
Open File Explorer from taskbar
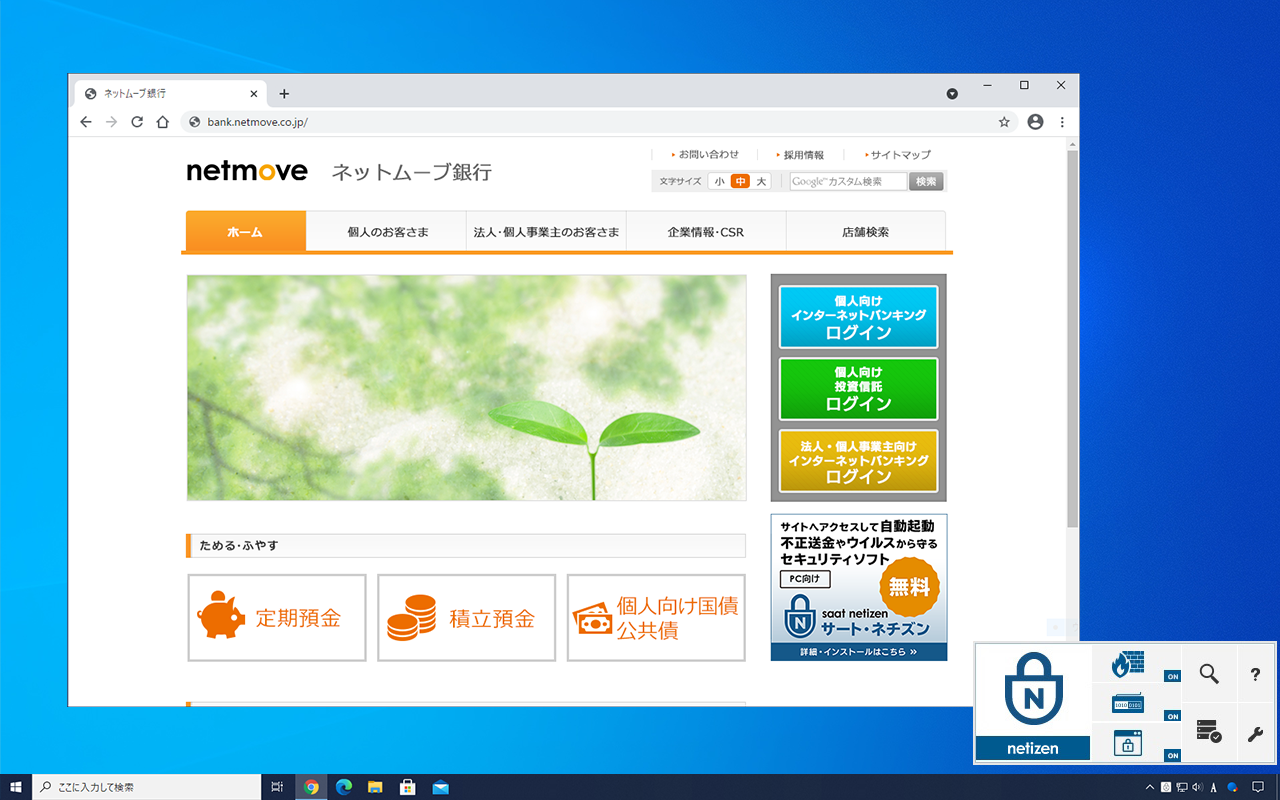point(375,787)
